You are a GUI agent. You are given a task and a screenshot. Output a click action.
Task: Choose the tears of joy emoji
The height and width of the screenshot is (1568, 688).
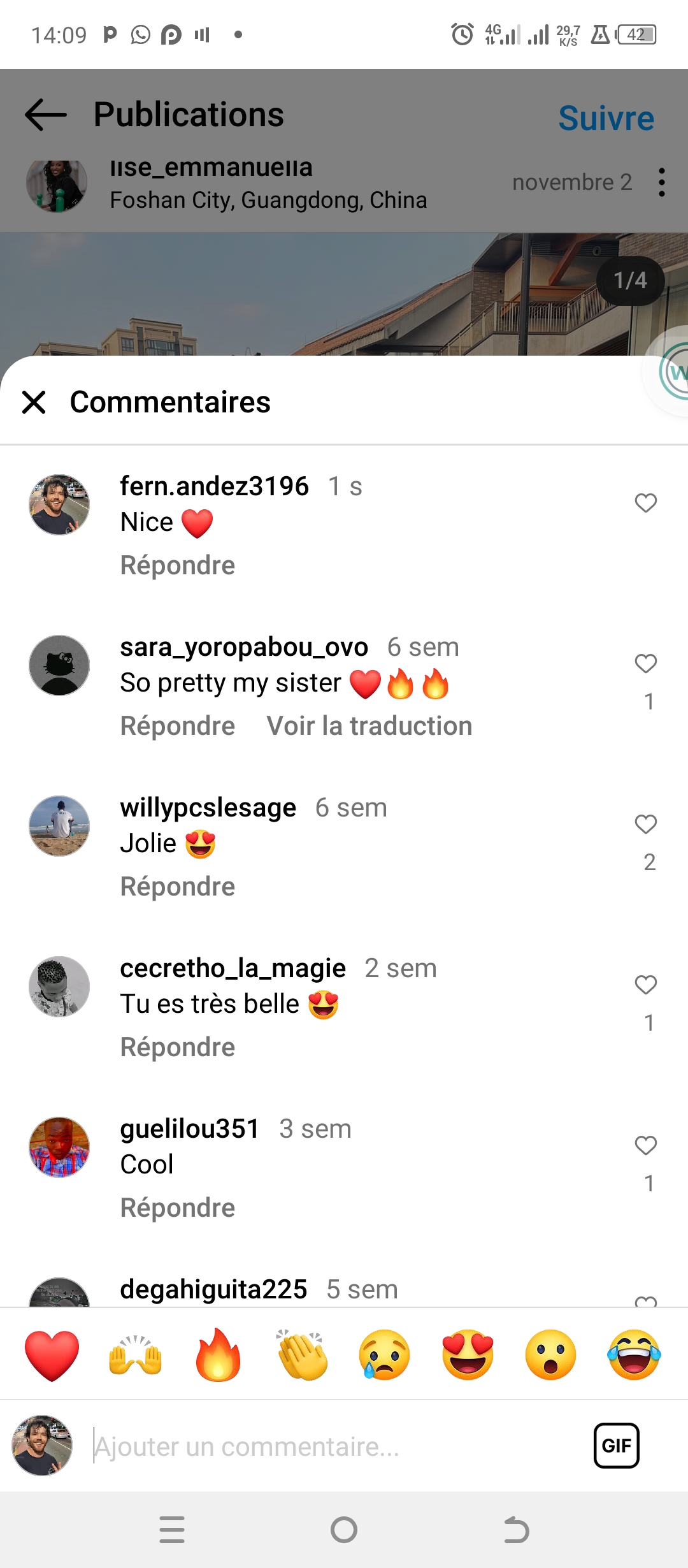(634, 1355)
